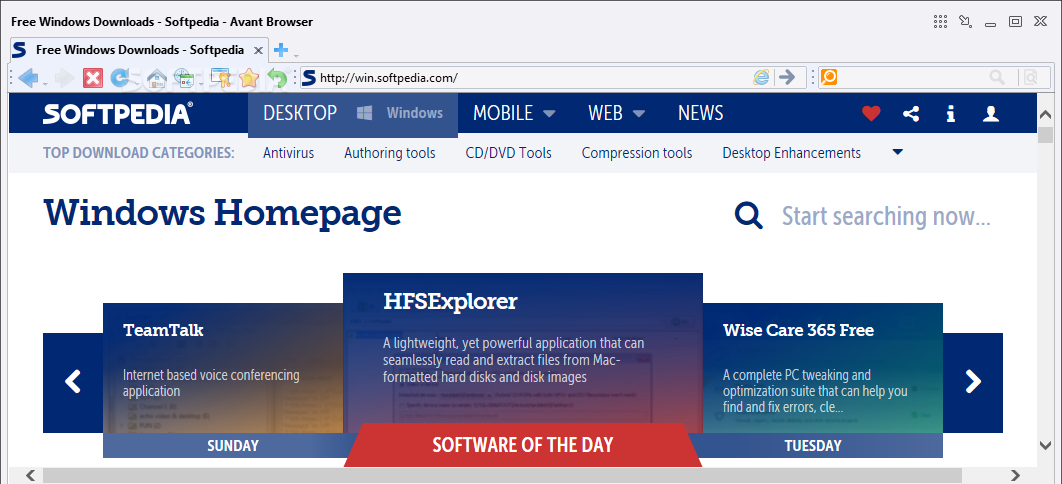Click the info icon in Softpedia header

tap(951, 114)
